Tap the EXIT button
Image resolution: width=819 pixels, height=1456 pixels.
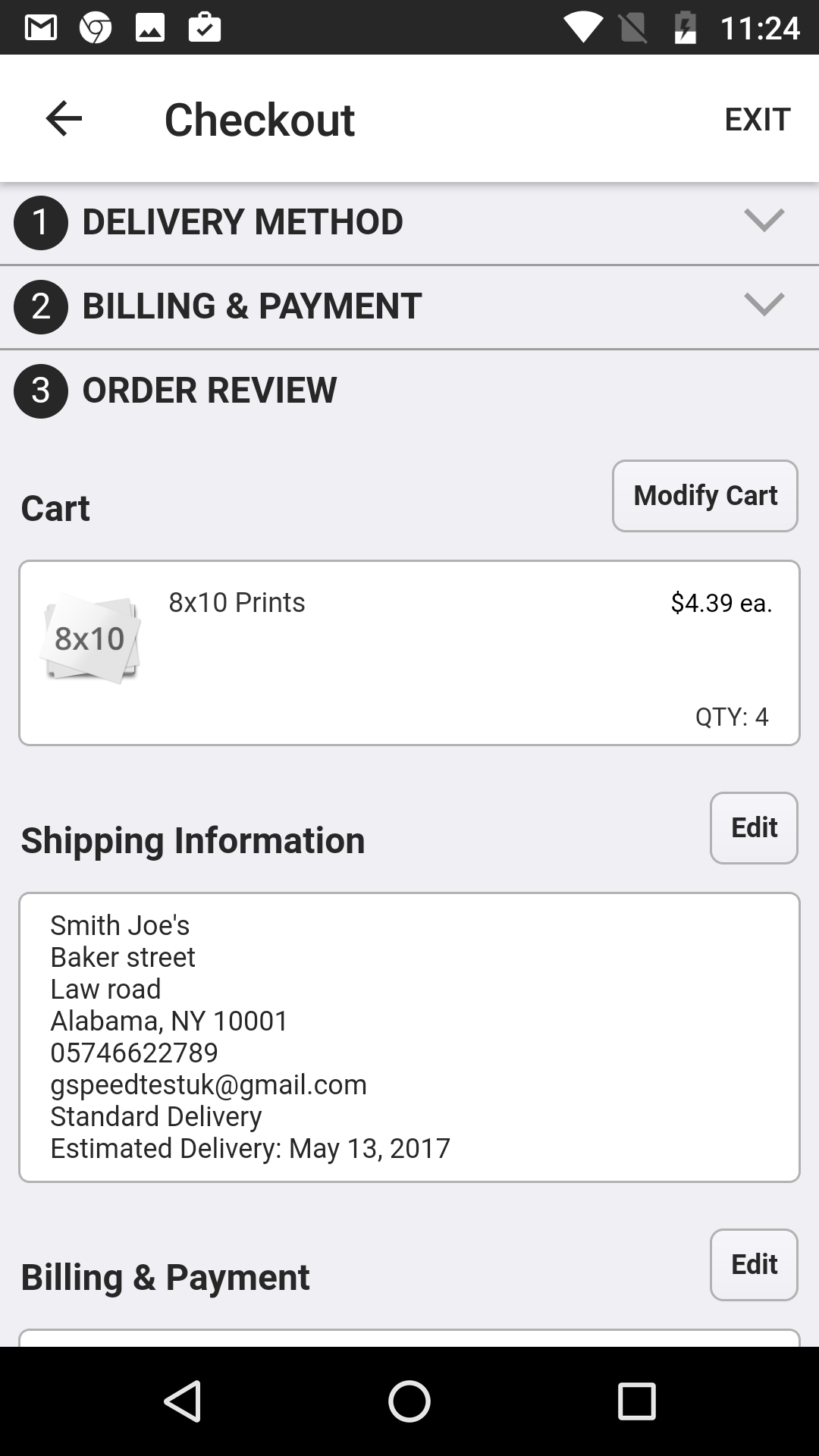pyautogui.click(x=757, y=119)
